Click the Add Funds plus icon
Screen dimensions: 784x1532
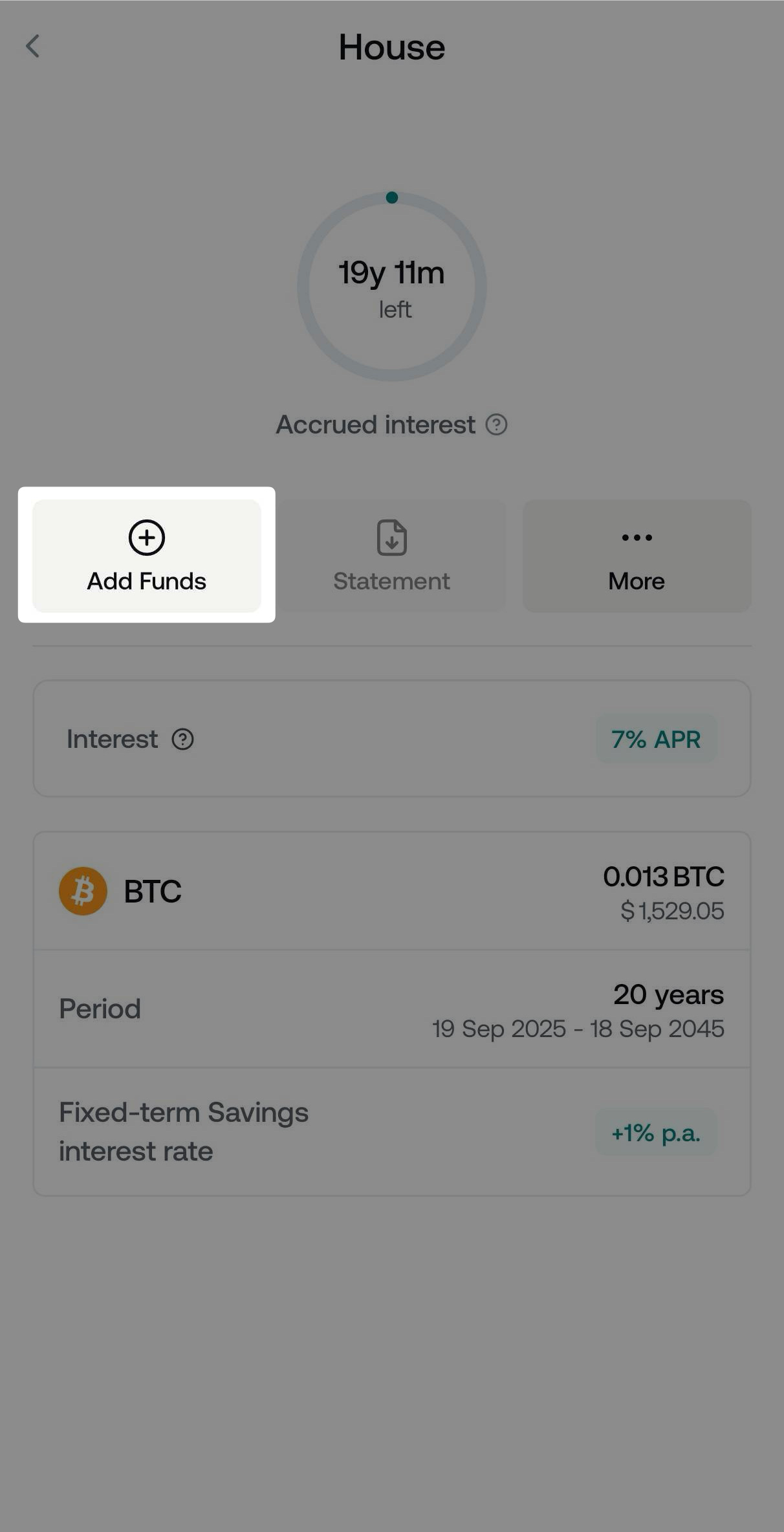pyautogui.click(x=147, y=537)
